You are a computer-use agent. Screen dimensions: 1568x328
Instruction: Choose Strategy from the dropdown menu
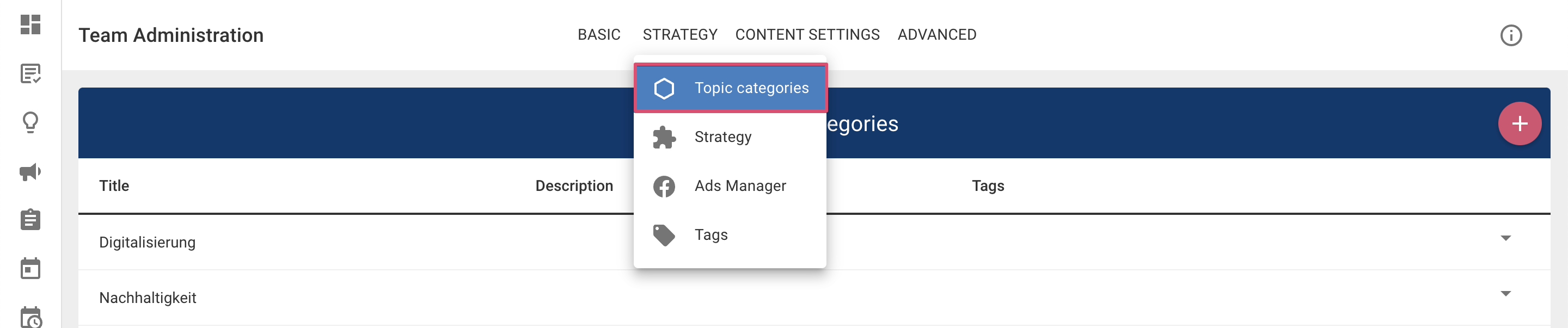722,137
